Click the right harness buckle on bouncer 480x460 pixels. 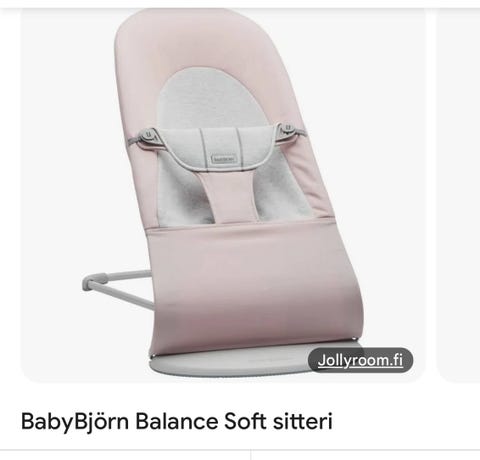(287, 129)
